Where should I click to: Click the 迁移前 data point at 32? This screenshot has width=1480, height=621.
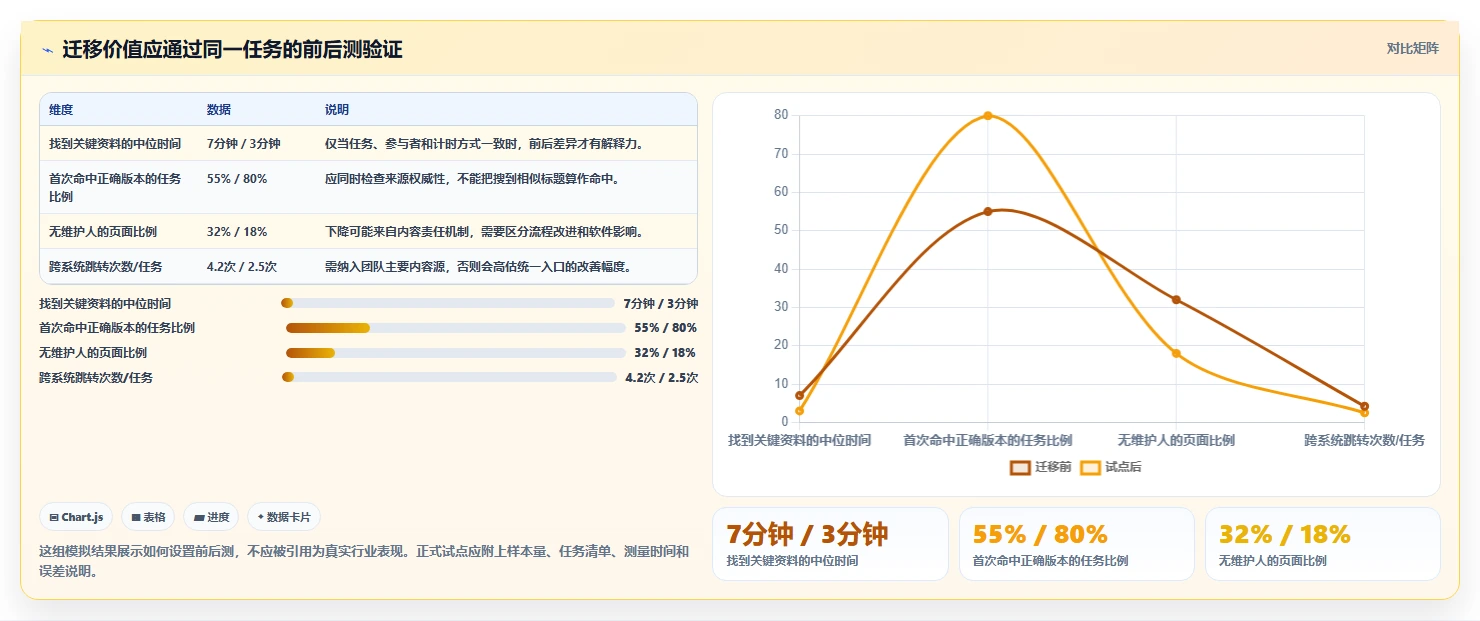[1176, 299]
